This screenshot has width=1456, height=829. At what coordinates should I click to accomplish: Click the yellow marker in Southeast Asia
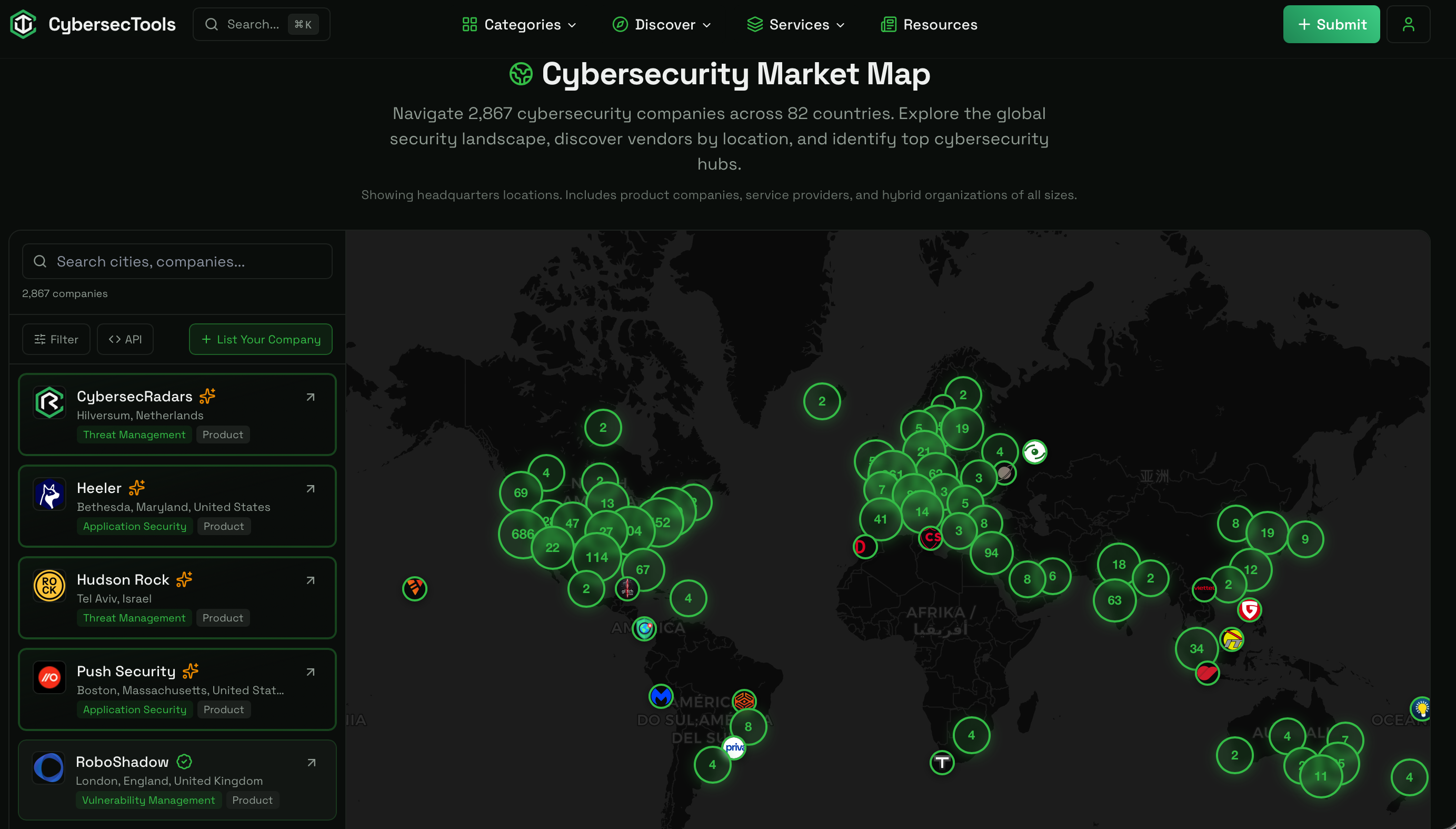1232,639
